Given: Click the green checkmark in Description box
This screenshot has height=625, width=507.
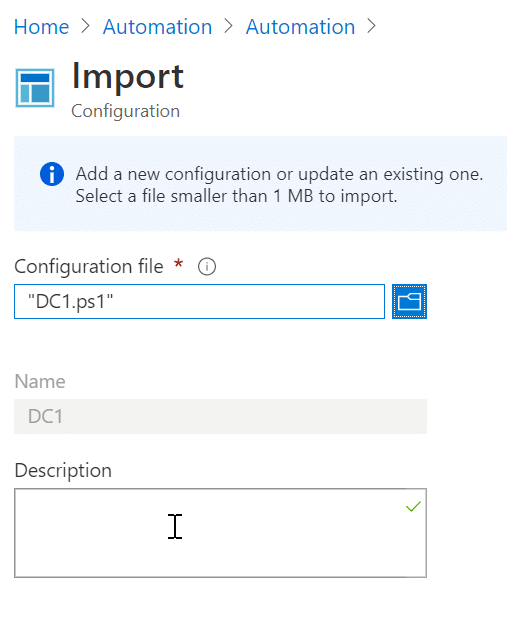Looking at the screenshot, I should (x=413, y=506).
